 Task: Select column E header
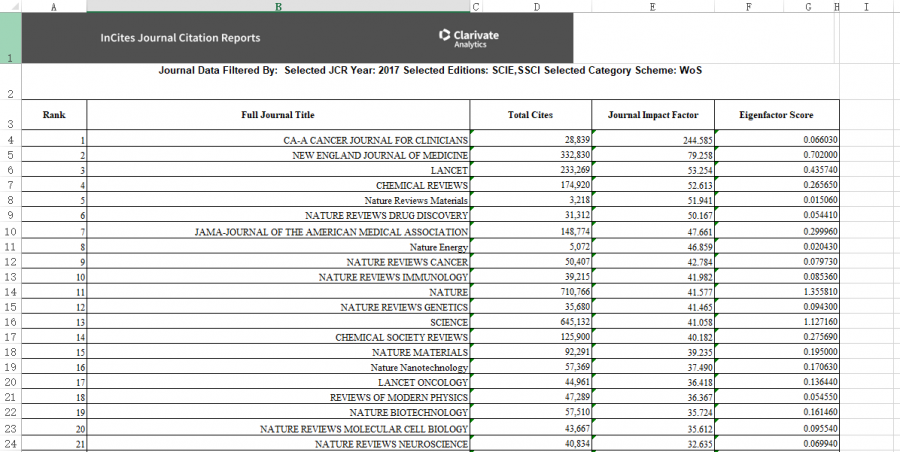tap(652, 6)
